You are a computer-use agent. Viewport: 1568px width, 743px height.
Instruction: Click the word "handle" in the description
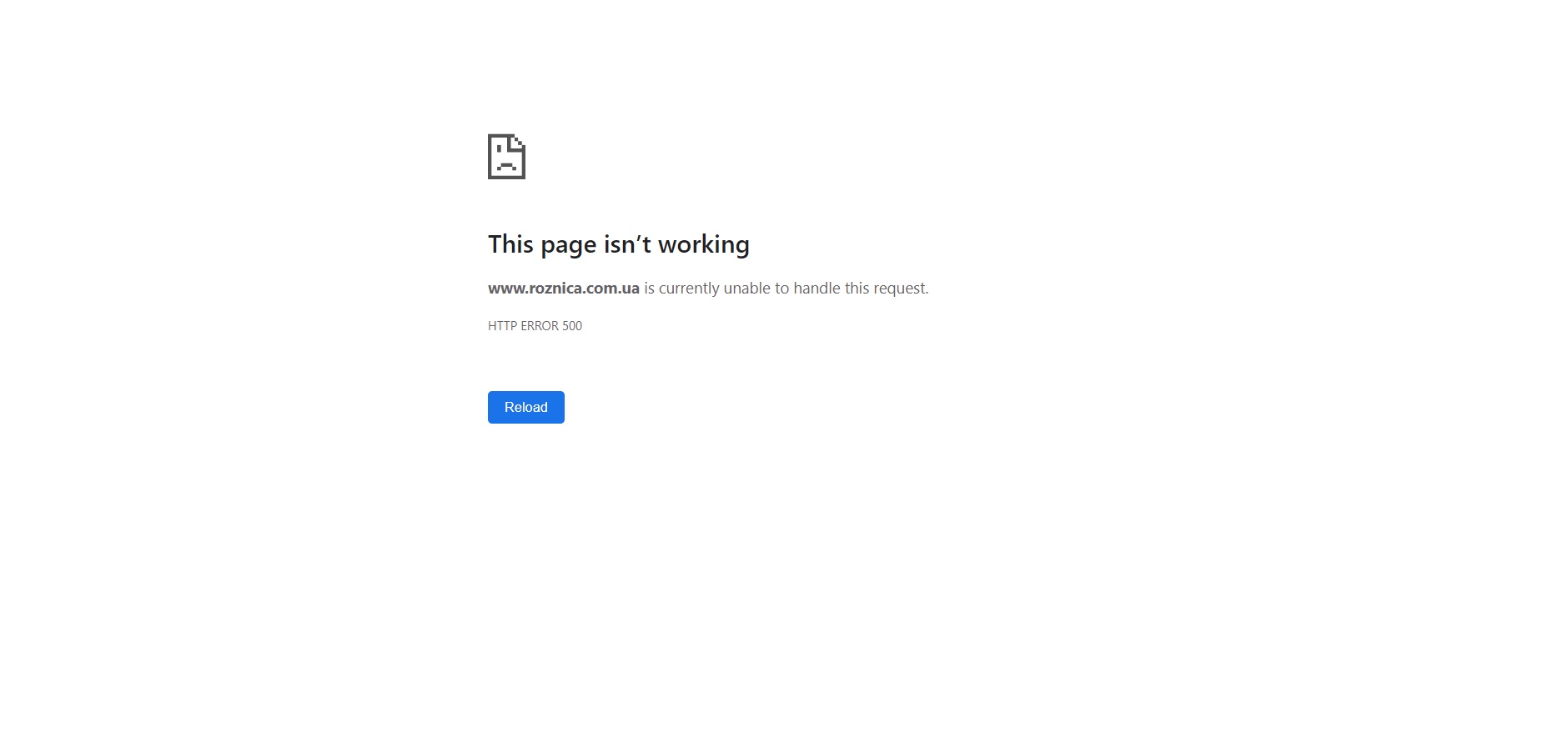point(817,288)
